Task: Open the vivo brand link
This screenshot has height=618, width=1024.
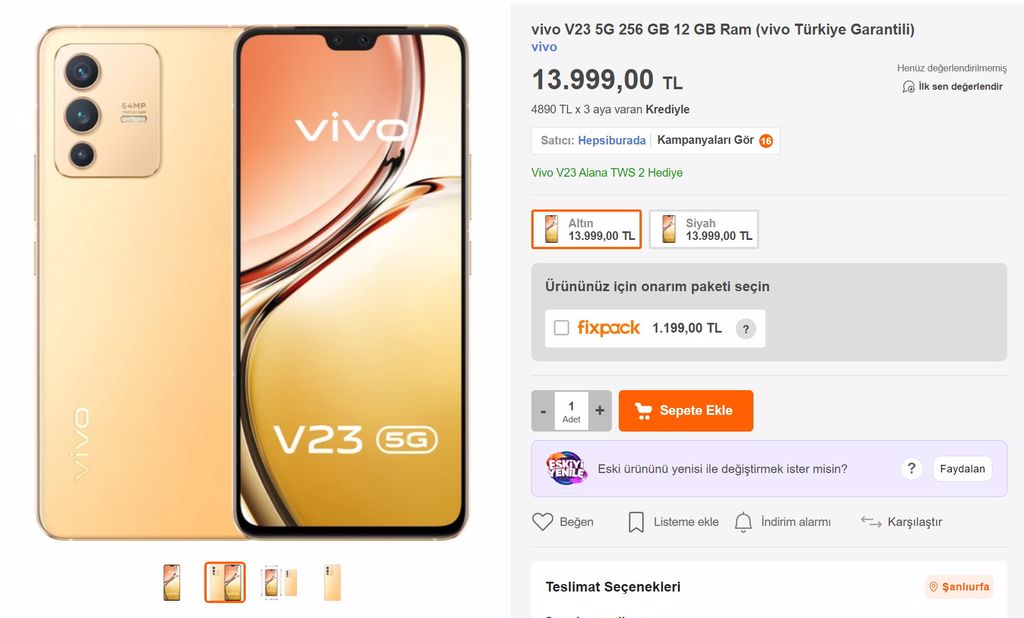Action: (544, 47)
